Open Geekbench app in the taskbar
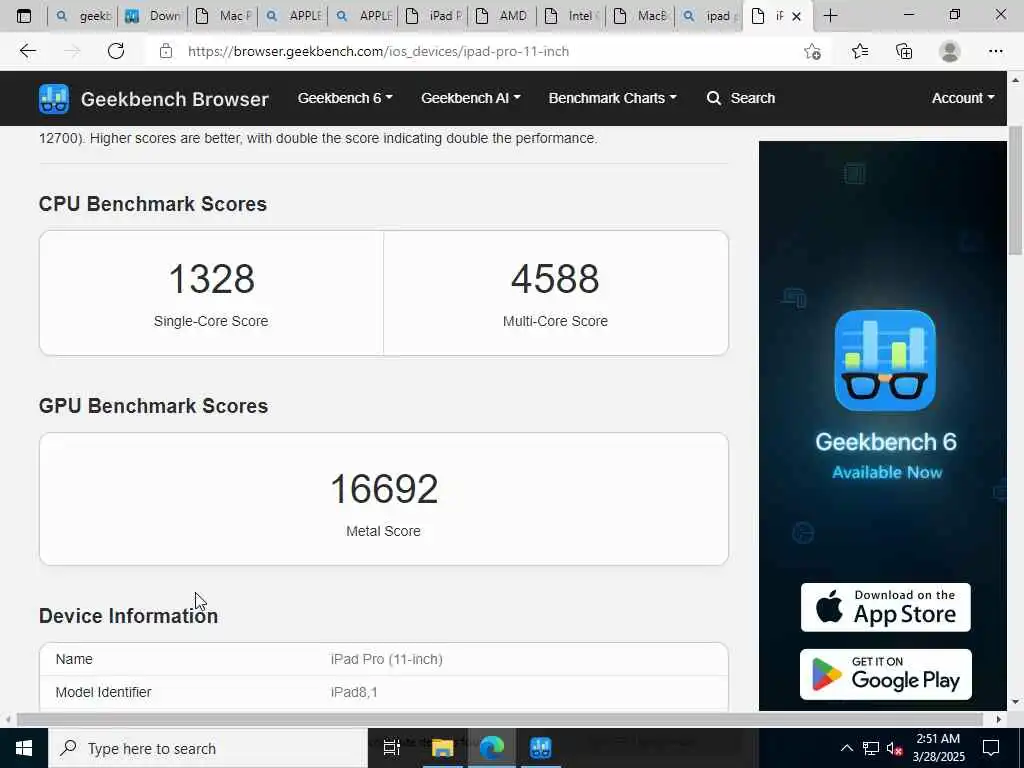The image size is (1024, 768). coord(541,748)
